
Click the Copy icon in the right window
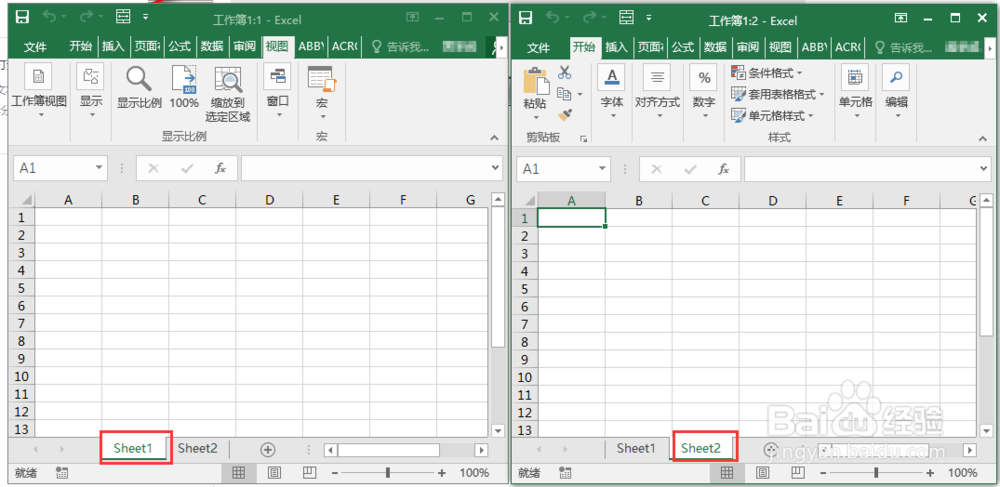pos(564,94)
